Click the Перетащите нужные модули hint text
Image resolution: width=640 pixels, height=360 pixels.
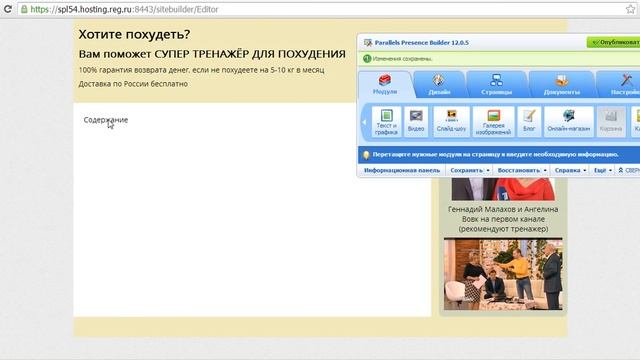495,155
